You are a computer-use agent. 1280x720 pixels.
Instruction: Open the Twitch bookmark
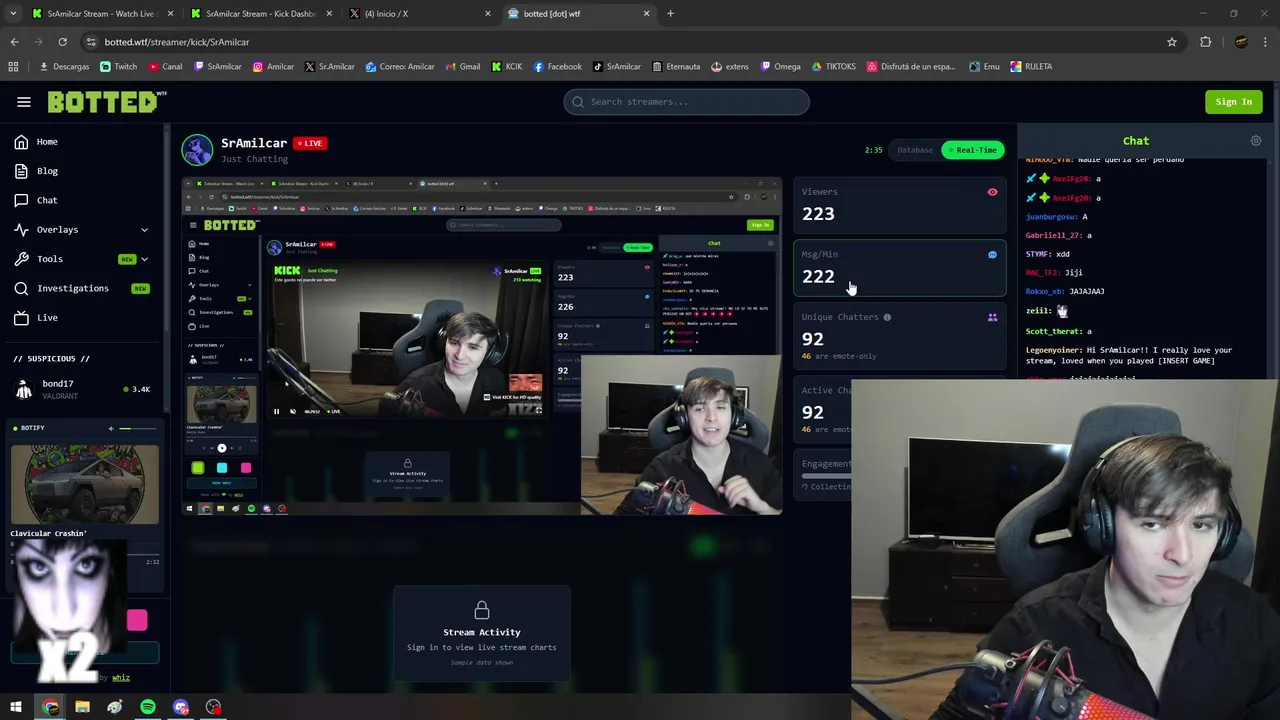pos(119,67)
